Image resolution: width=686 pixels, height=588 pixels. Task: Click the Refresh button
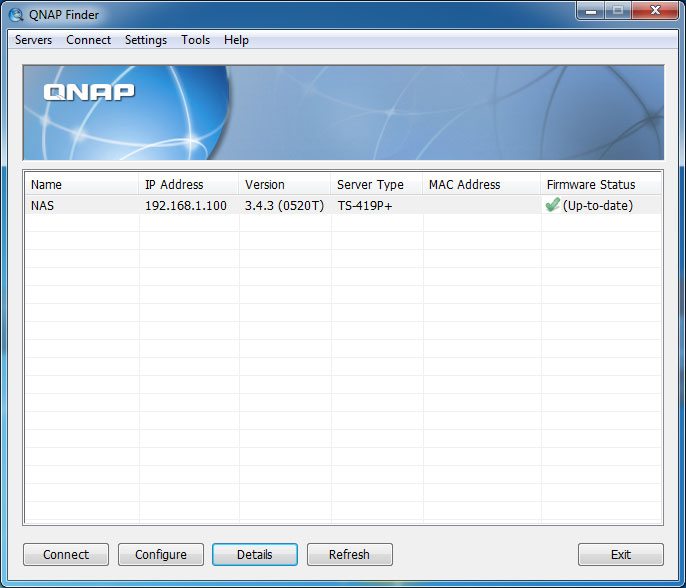350,554
